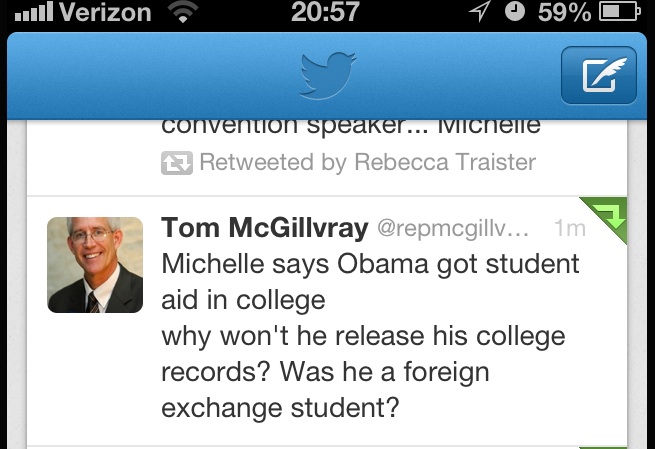Tap the 20:57 time in status bar
Screen dimensions: 655x449
click(x=325, y=13)
